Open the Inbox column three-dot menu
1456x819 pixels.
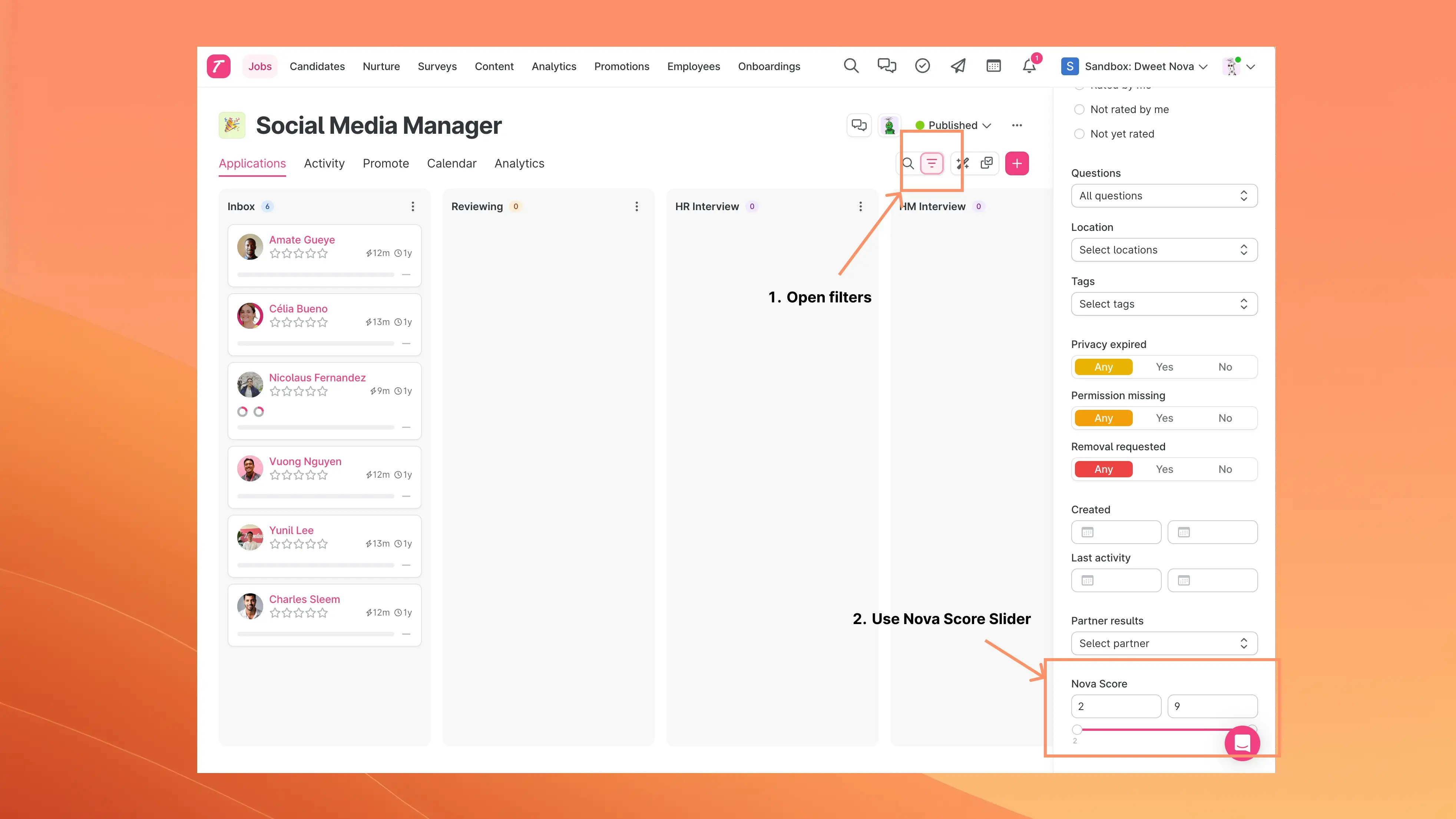(413, 206)
